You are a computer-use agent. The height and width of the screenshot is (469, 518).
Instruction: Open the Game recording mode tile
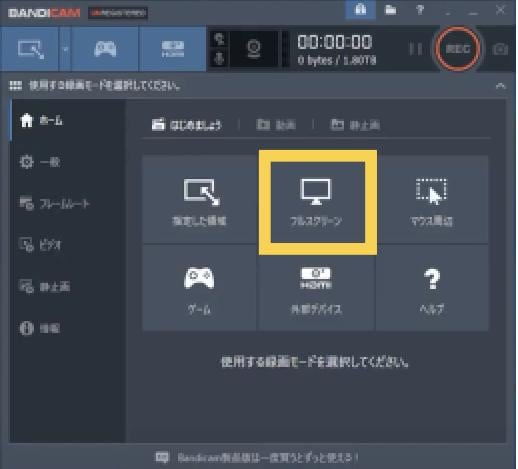199,288
